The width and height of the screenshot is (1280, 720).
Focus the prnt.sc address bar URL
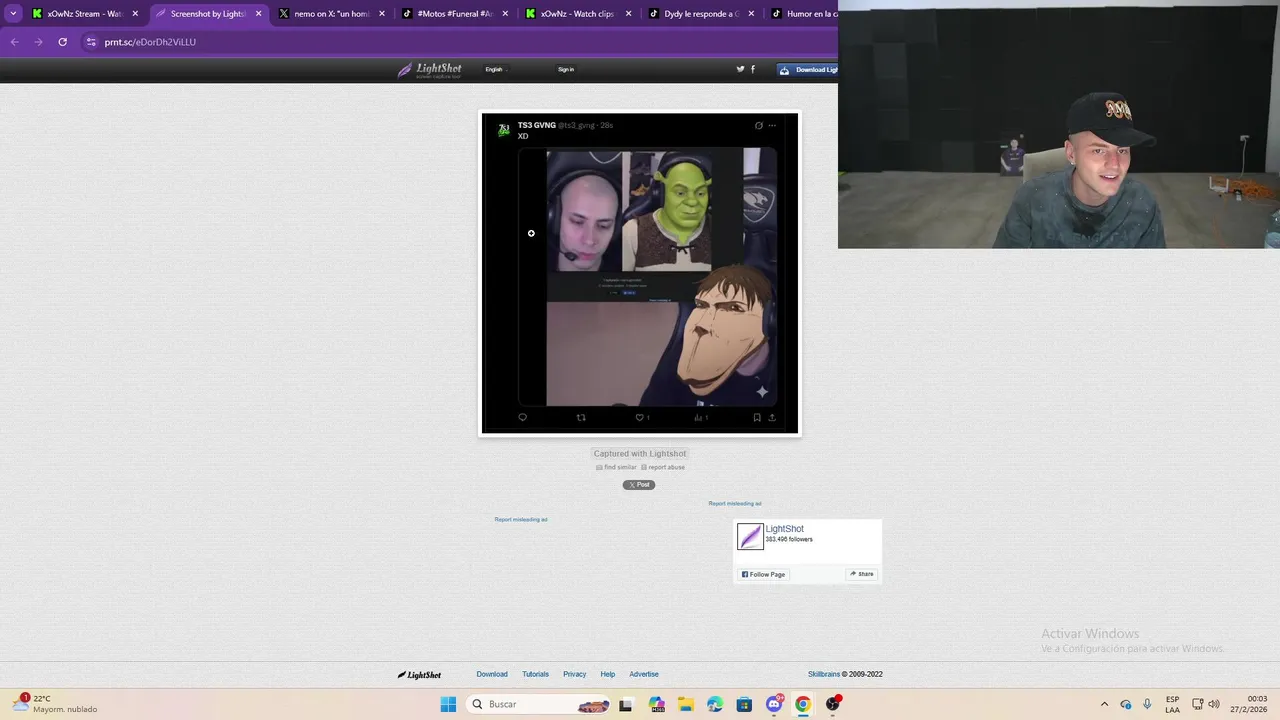point(150,42)
